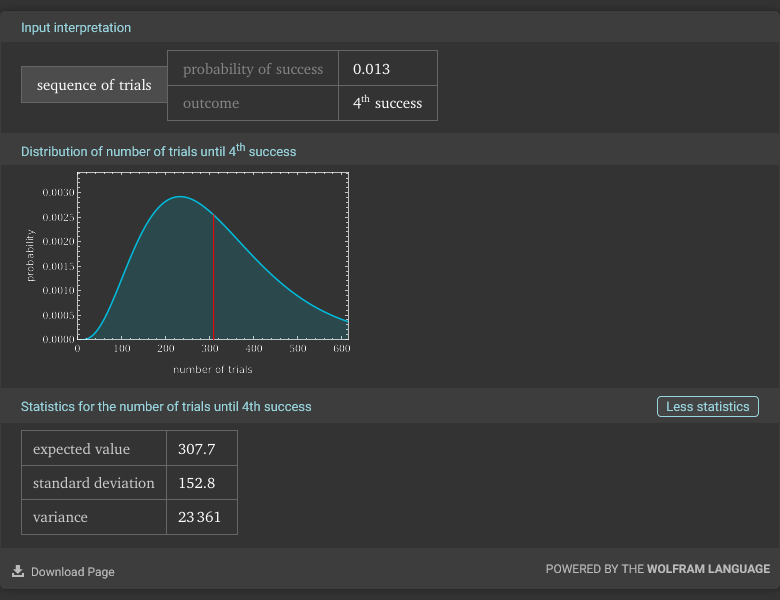Click the 'expected value' label

(81, 449)
